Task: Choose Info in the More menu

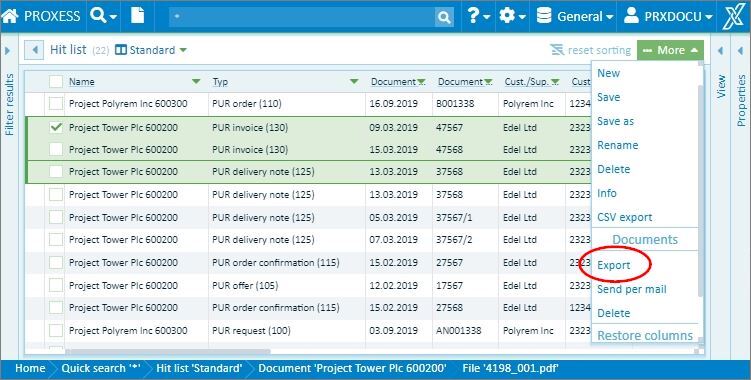Action: click(x=606, y=193)
